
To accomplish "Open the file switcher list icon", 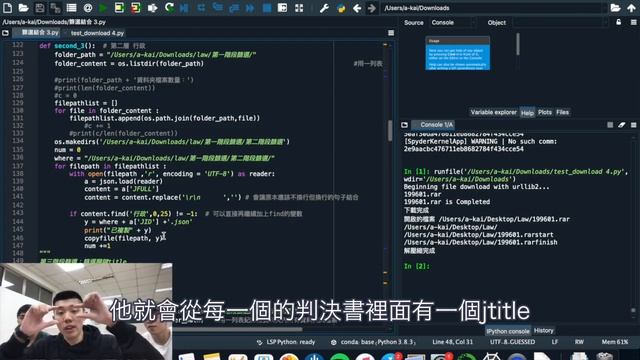I will pos(71,8).
